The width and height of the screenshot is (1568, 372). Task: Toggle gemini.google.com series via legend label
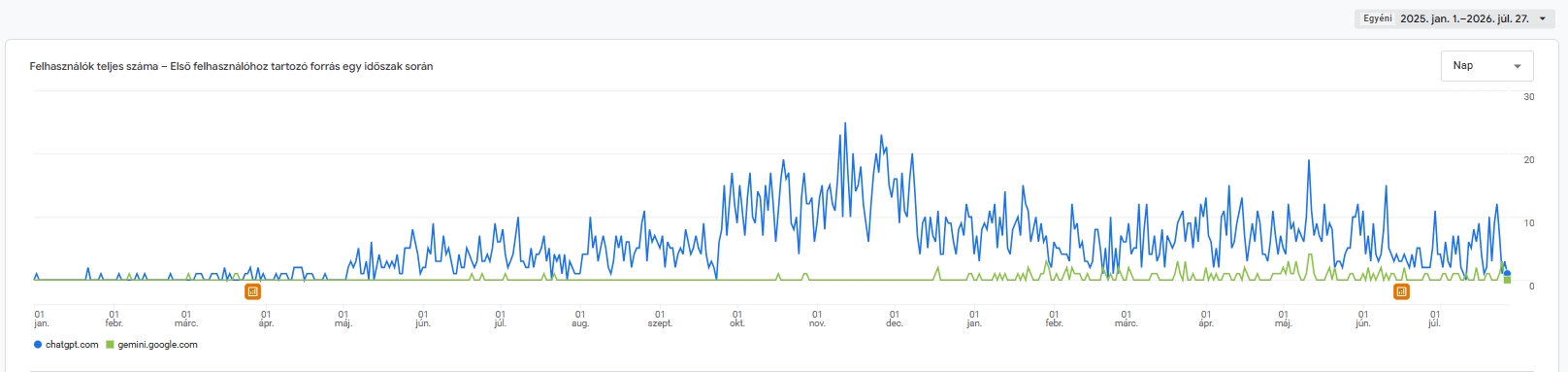click(157, 345)
